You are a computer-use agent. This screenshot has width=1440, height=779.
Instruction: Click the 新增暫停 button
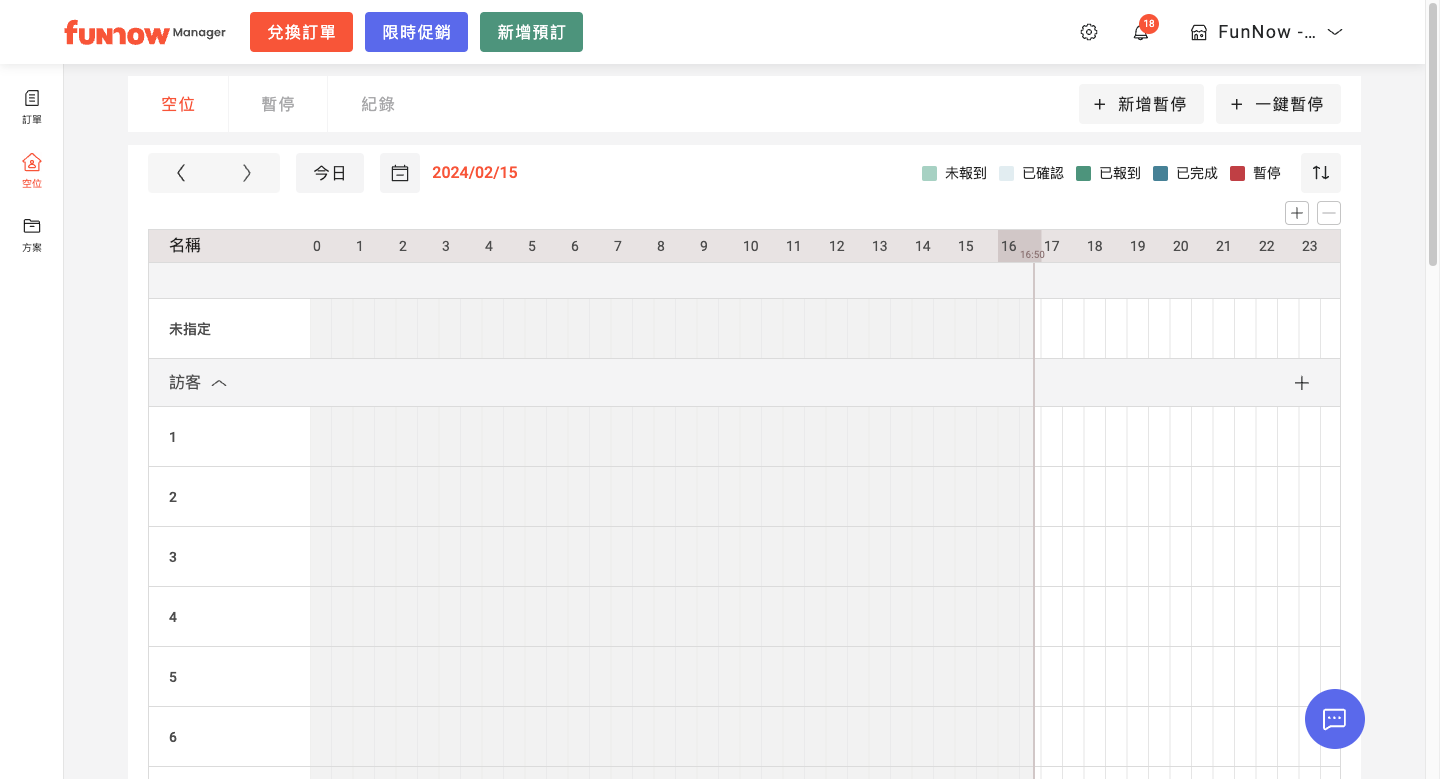1141,104
